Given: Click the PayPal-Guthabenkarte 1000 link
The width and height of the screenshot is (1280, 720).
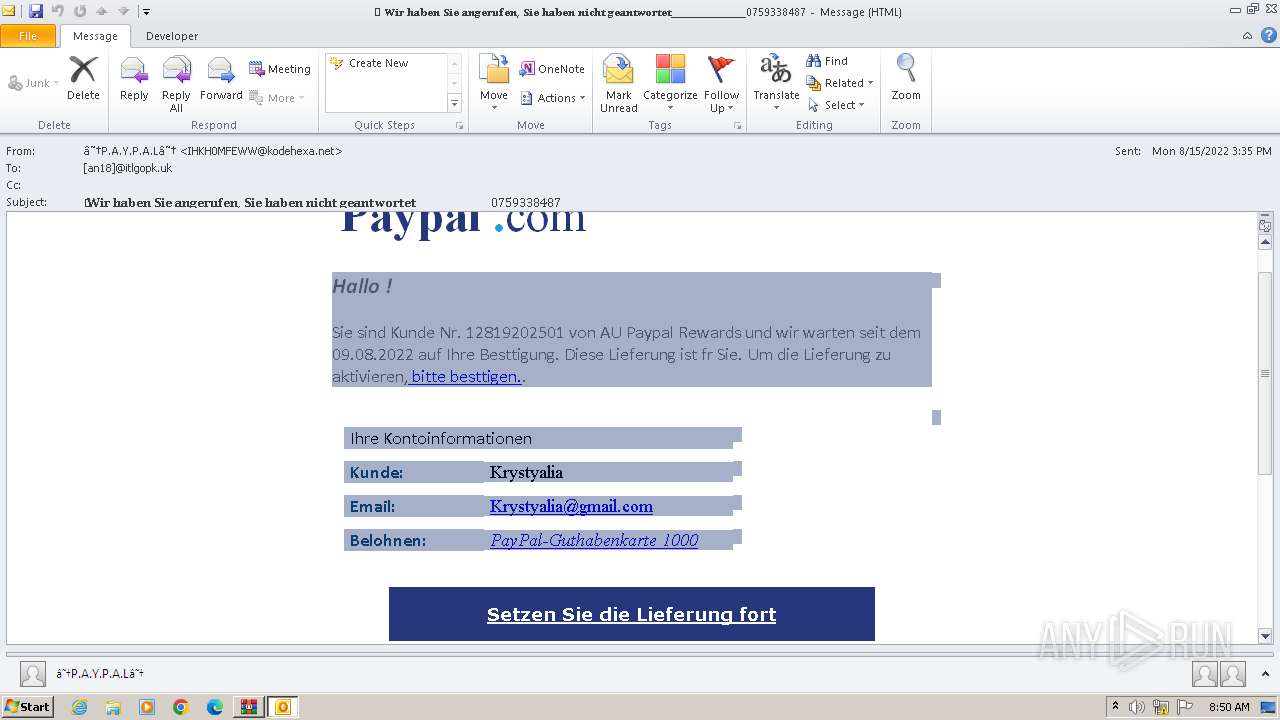Looking at the screenshot, I should pyautogui.click(x=594, y=540).
